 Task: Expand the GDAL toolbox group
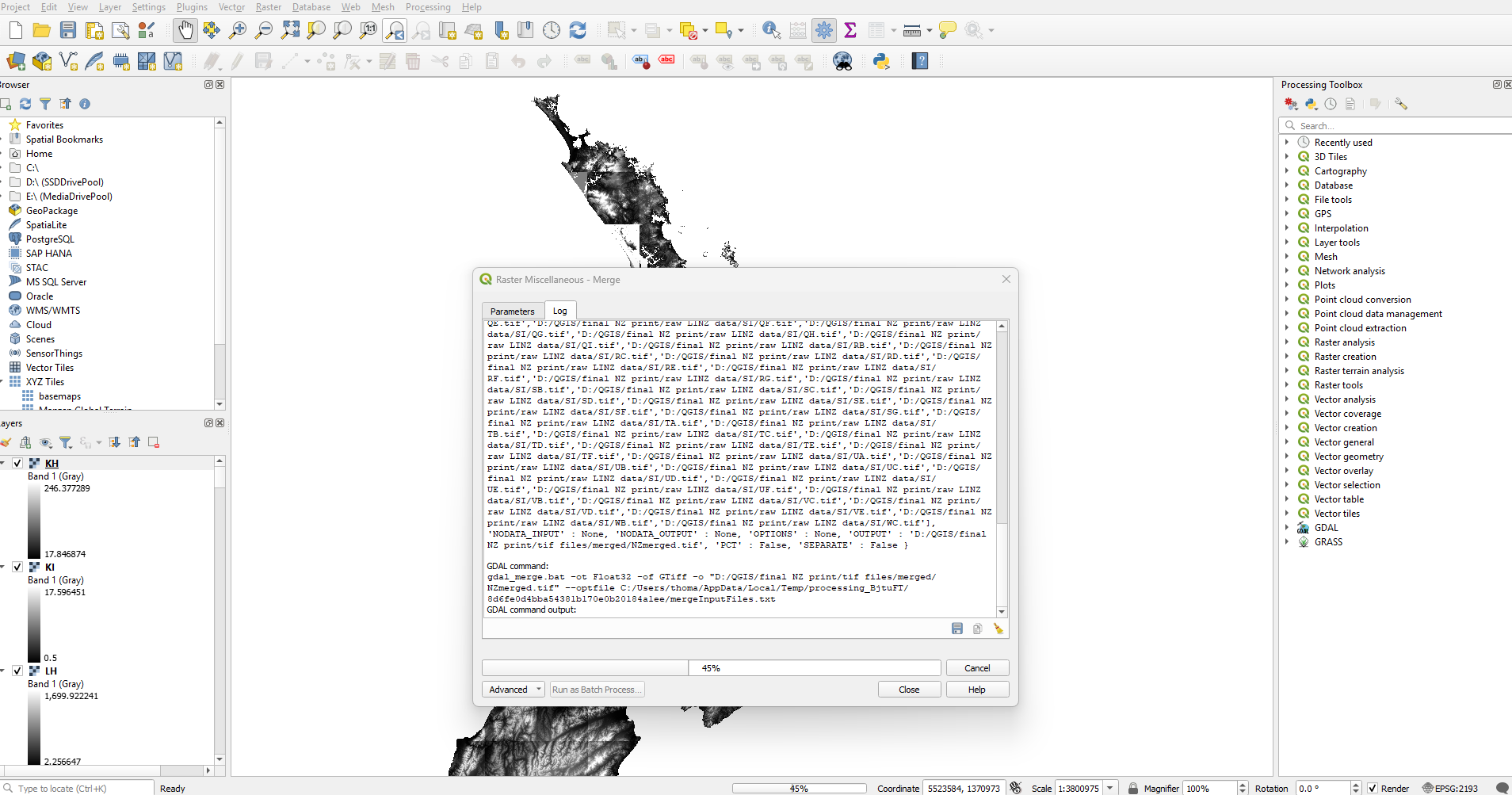(x=1287, y=528)
